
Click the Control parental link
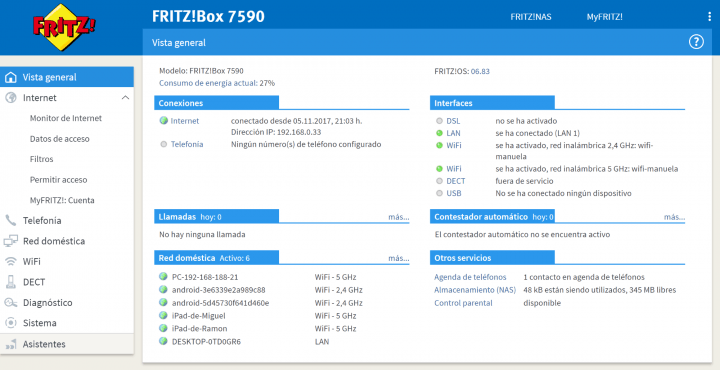coord(463,303)
